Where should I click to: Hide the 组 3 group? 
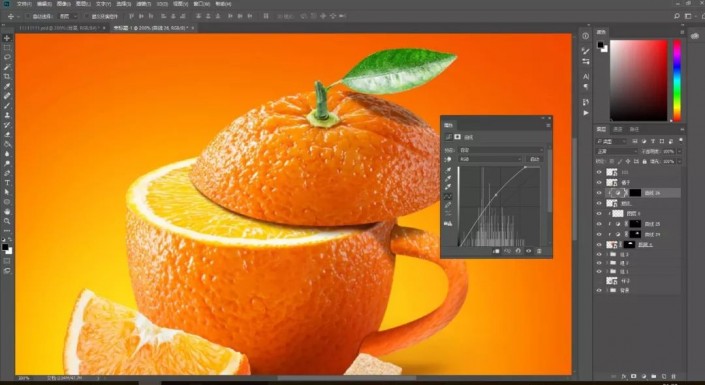pos(599,255)
